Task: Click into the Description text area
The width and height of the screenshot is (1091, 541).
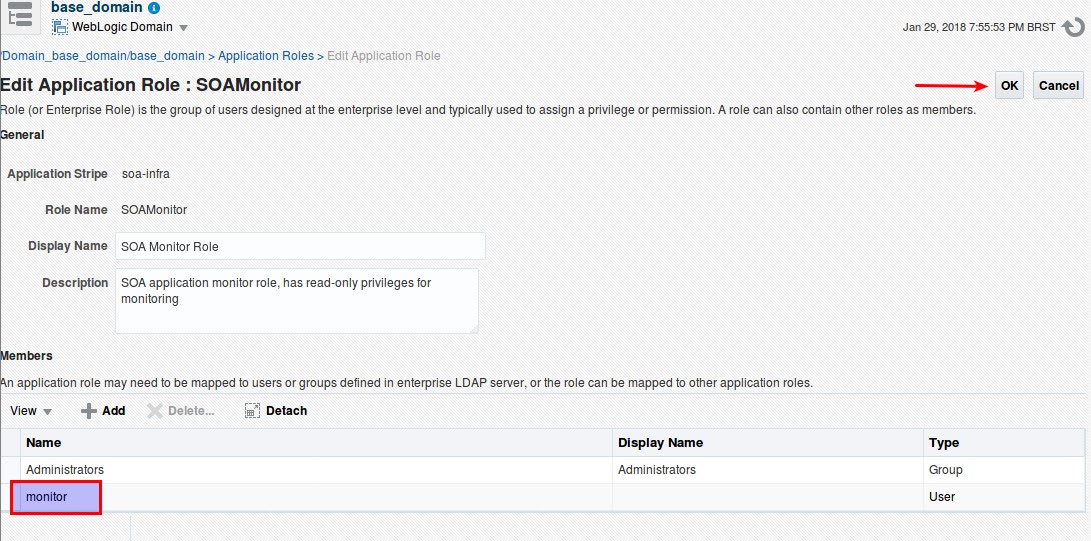Action: [297, 301]
